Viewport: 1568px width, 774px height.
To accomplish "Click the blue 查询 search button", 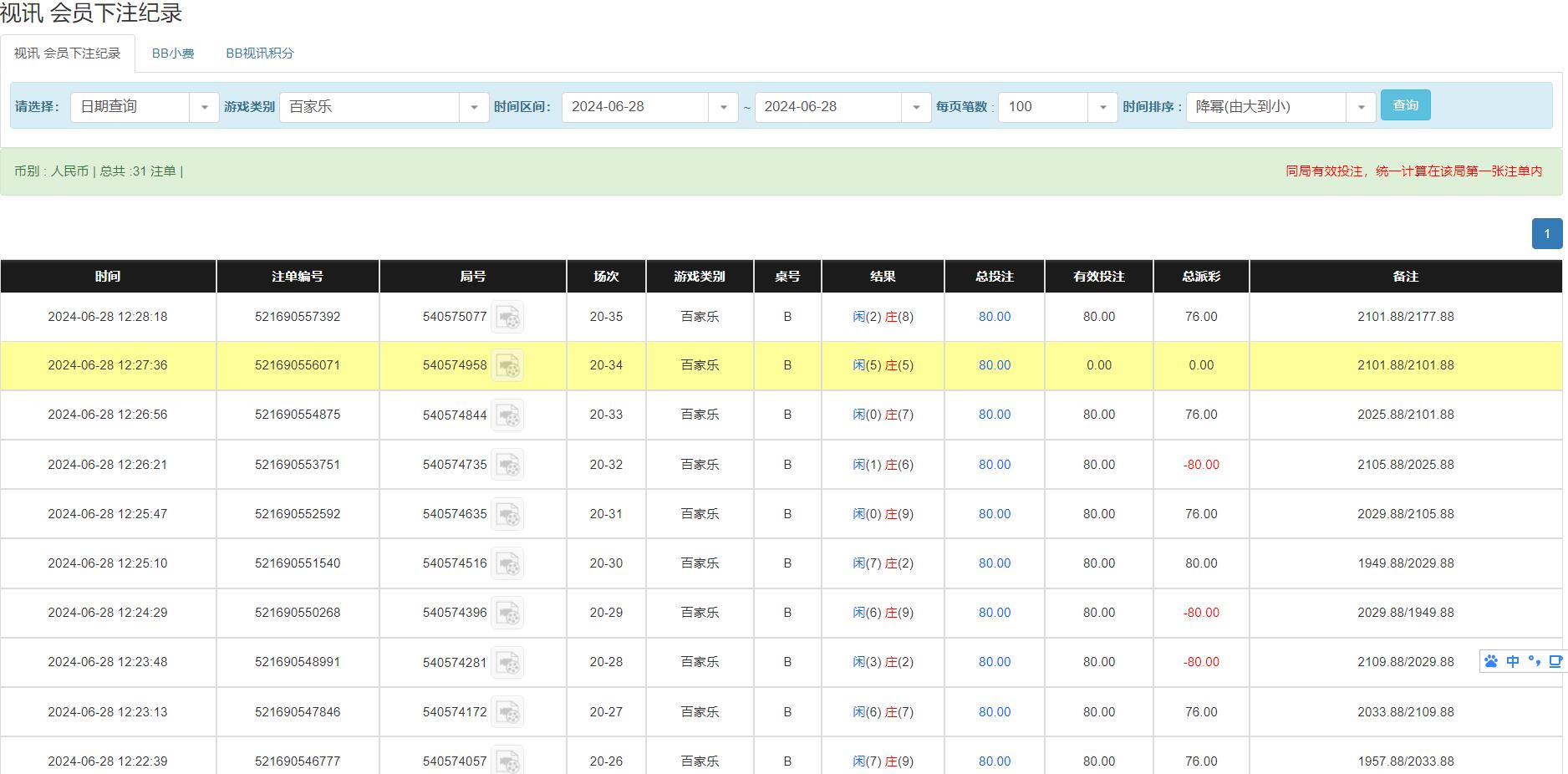I will 1405,105.
